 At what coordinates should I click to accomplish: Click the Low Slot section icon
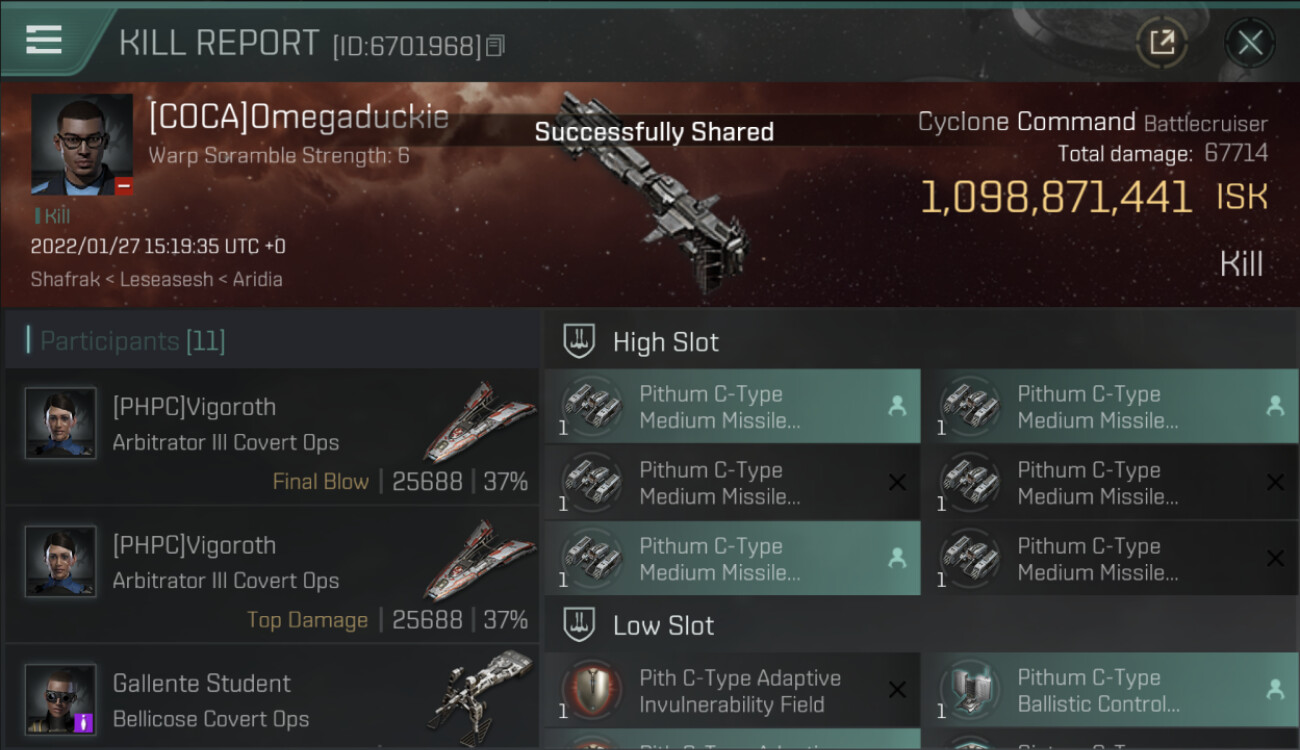click(577, 625)
